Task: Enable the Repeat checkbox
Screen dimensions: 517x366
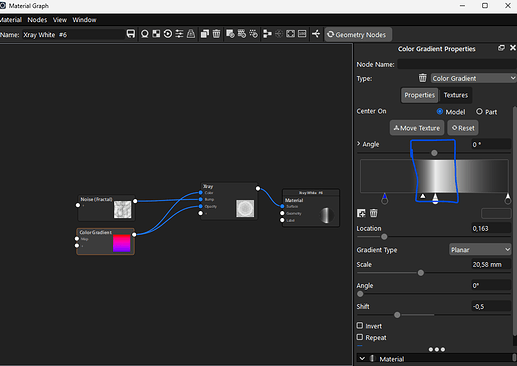Action: [x=360, y=337]
